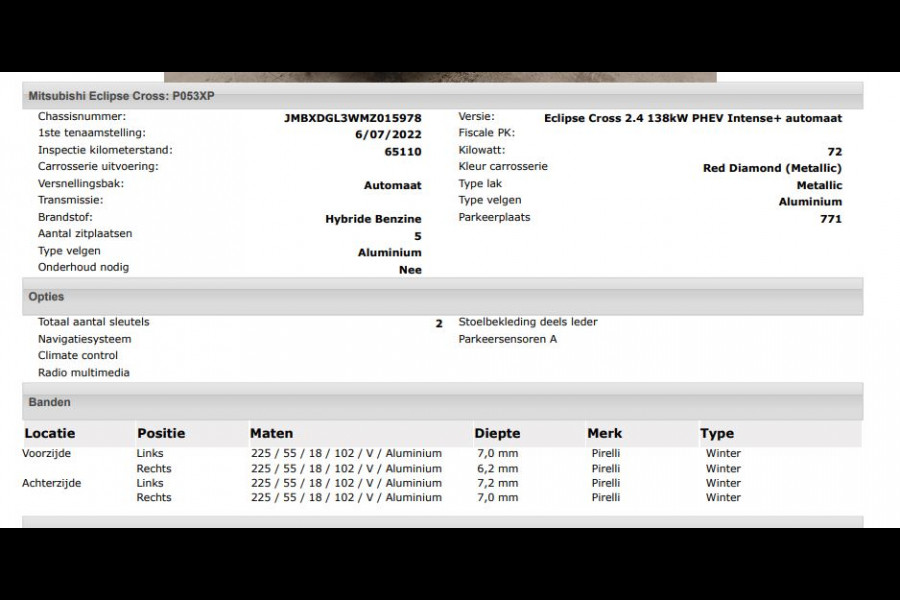Collapse the Opties section header
This screenshot has width=900, height=600.
(x=47, y=297)
